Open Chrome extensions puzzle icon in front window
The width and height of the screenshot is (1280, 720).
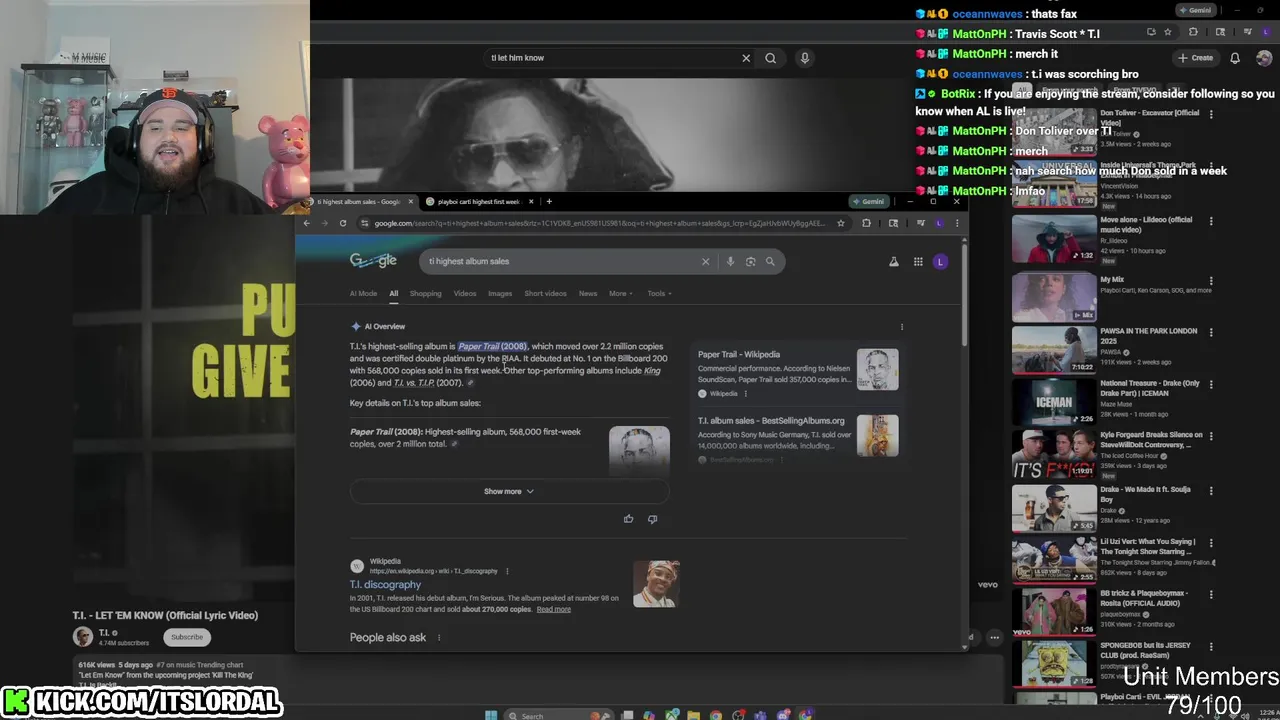[x=866, y=223]
